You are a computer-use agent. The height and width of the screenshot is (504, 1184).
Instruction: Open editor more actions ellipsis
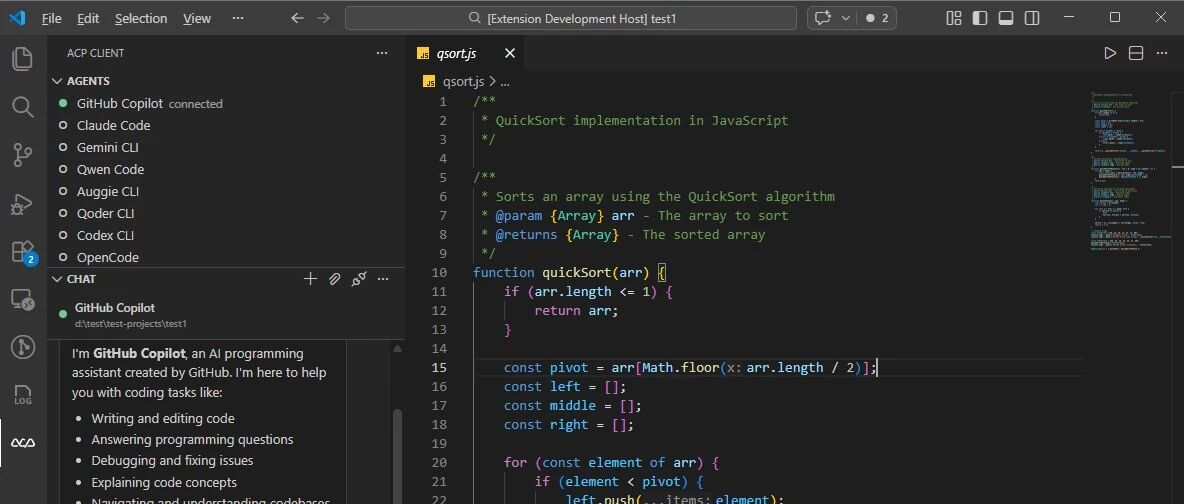(1161, 53)
